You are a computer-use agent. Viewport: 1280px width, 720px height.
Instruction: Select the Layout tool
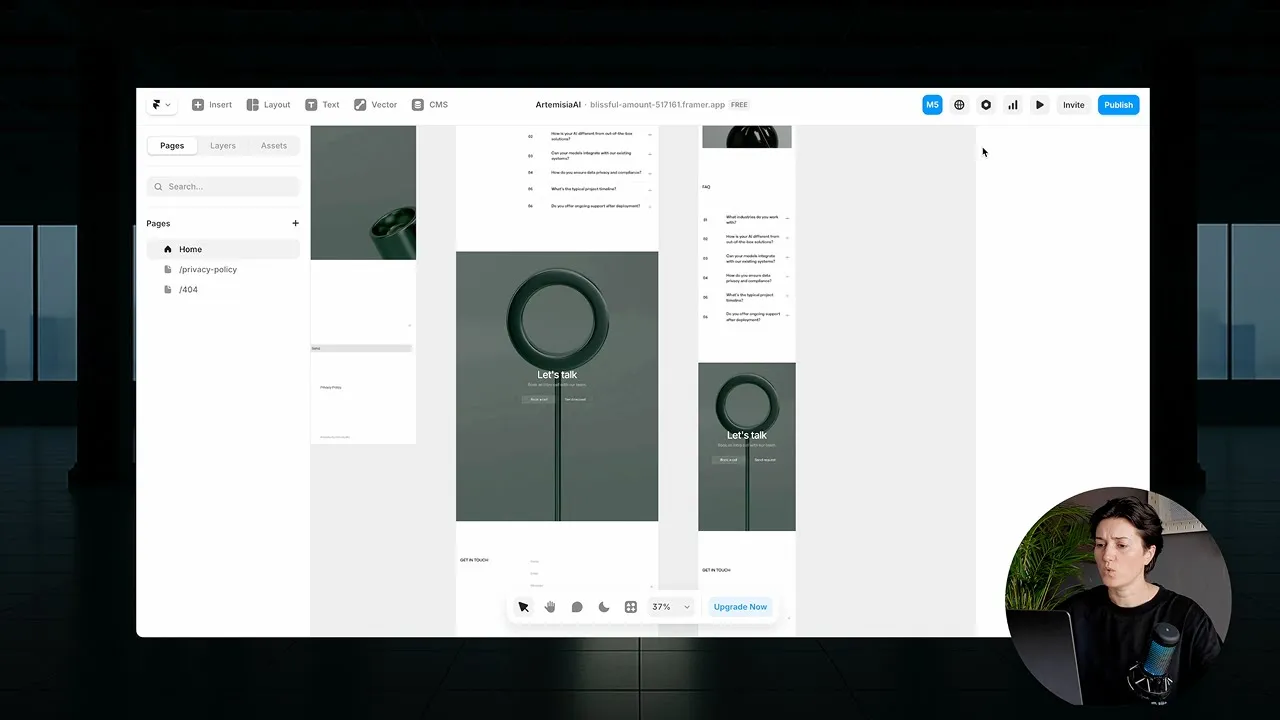[x=268, y=104]
